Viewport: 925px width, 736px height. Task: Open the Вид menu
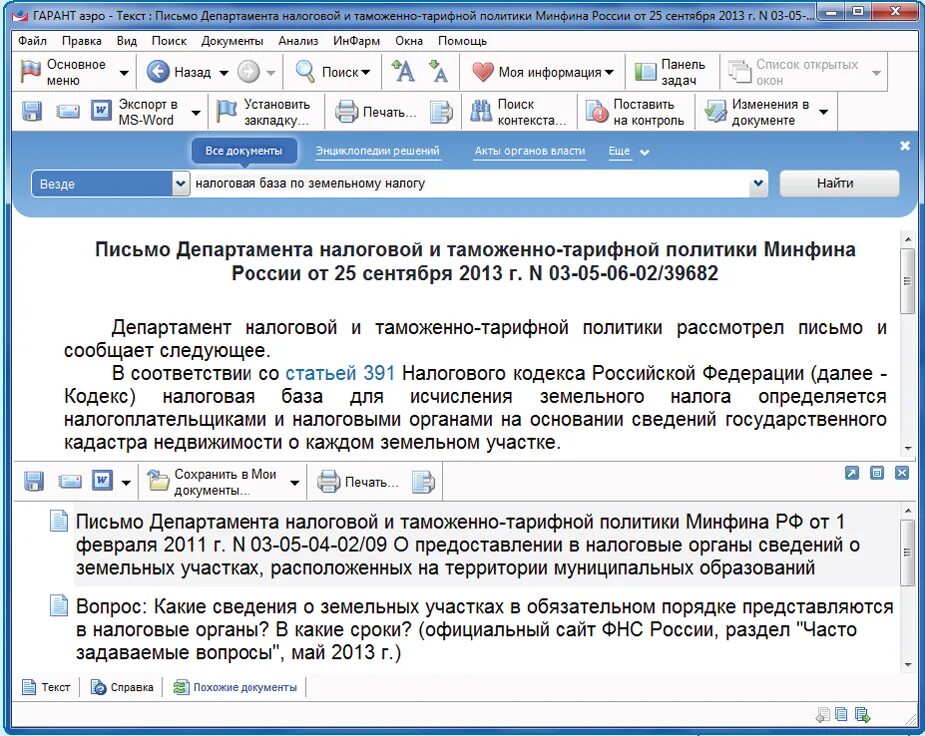tap(126, 41)
